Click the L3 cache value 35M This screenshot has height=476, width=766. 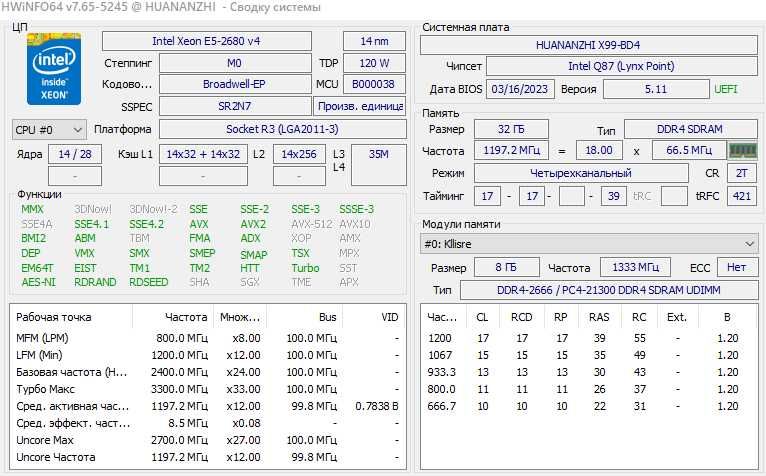pyautogui.click(x=379, y=165)
